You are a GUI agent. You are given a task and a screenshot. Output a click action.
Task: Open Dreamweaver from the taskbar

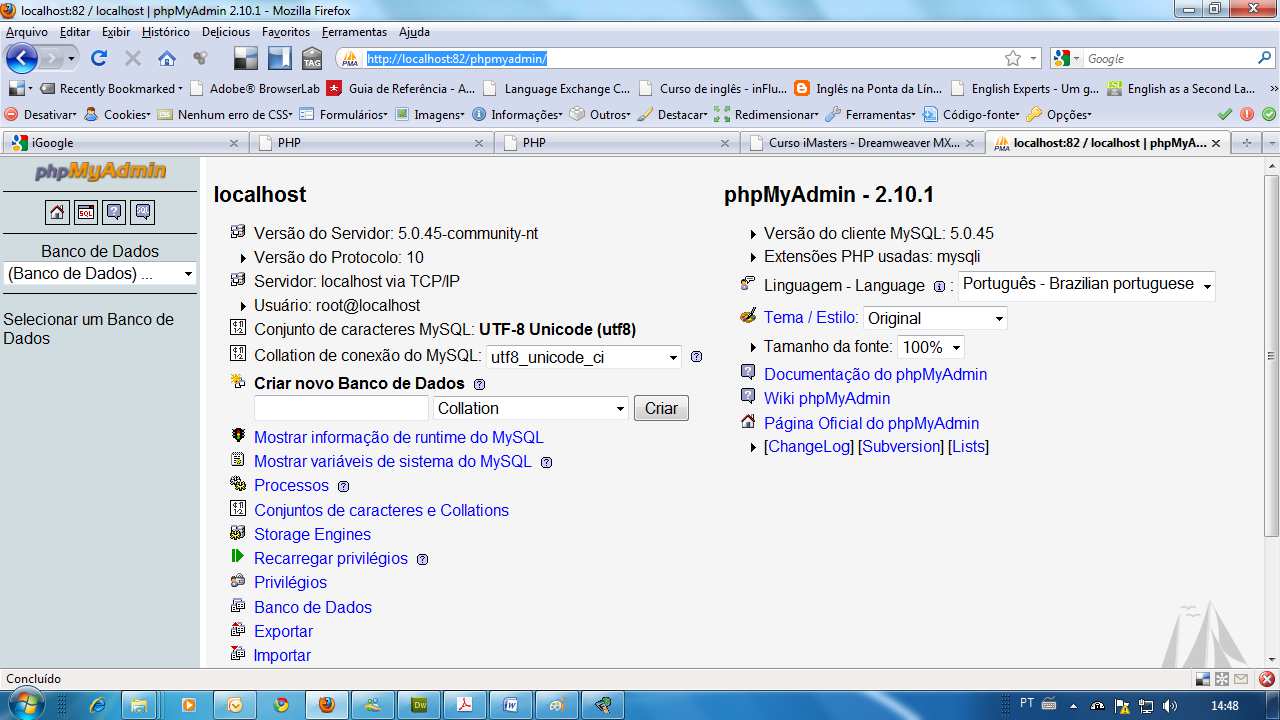pos(418,705)
